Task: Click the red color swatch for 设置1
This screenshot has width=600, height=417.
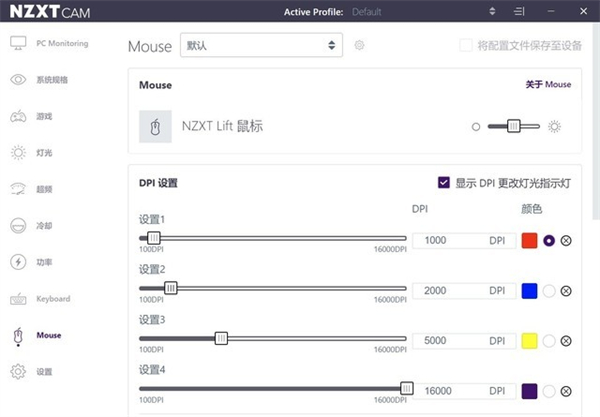Action: click(530, 240)
